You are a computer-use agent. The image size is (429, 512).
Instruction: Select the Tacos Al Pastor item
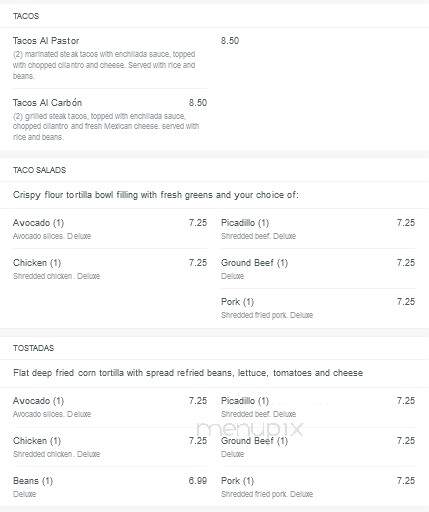pyautogui.click(x=46, y=41)
